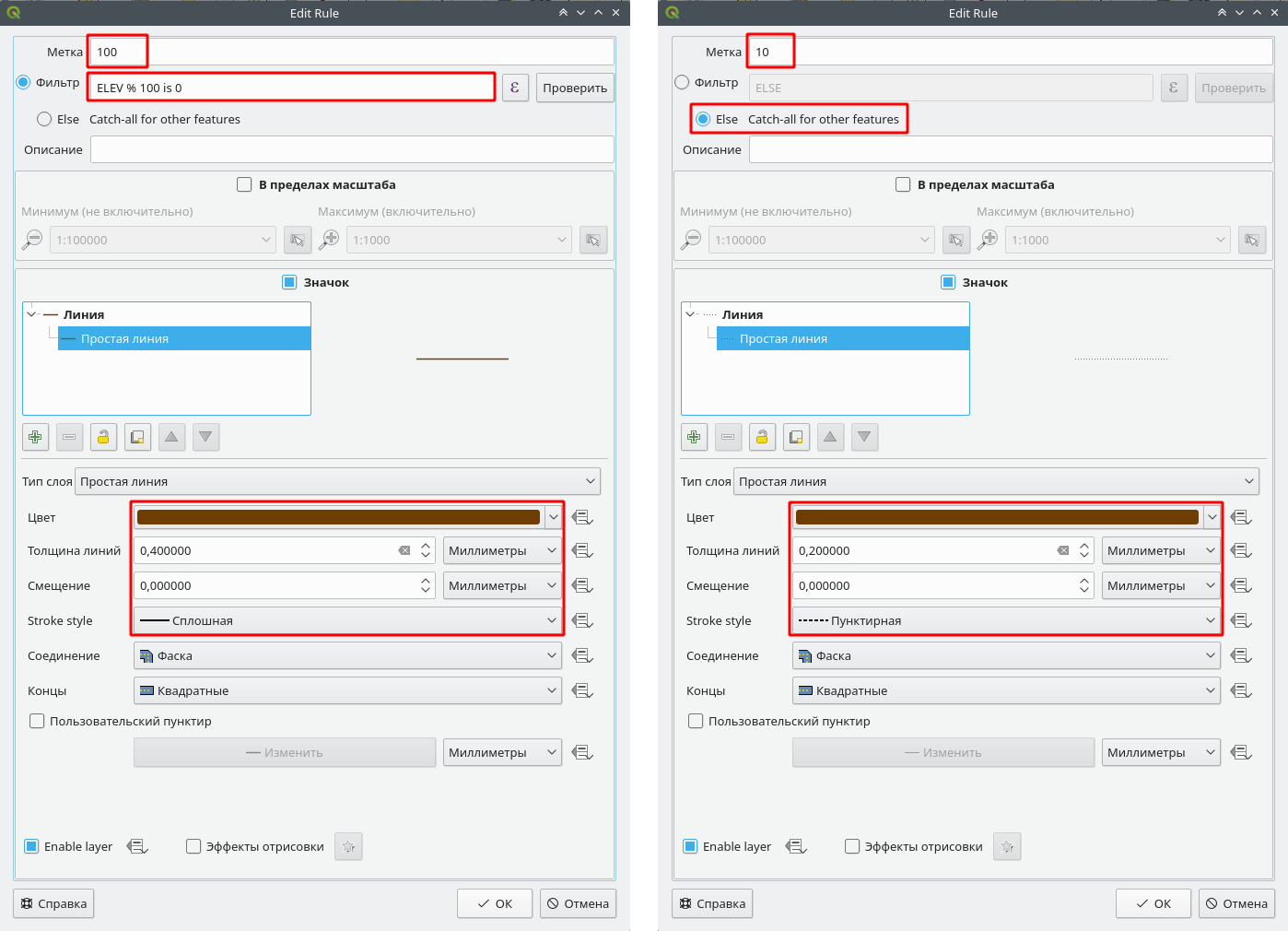Open Тип слоя dropdown in right dialog
Image resolution: width=1288 pixels, height=931 pixels.
996,481
